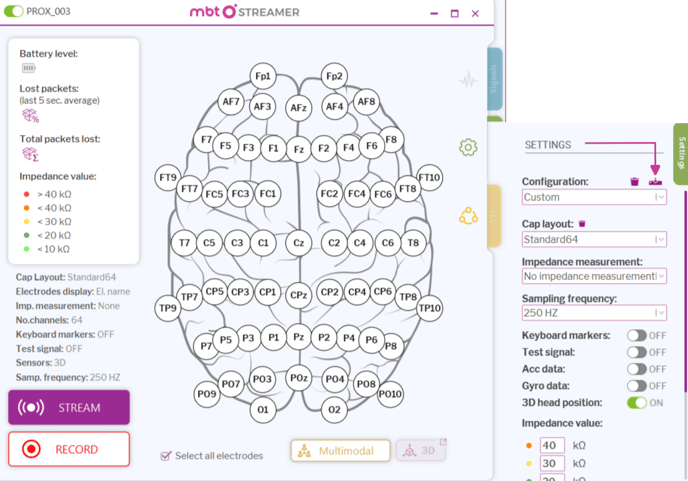Open settings via the green gear icon
The height and width of the screenshot is (481, 688).
(468, 147)
